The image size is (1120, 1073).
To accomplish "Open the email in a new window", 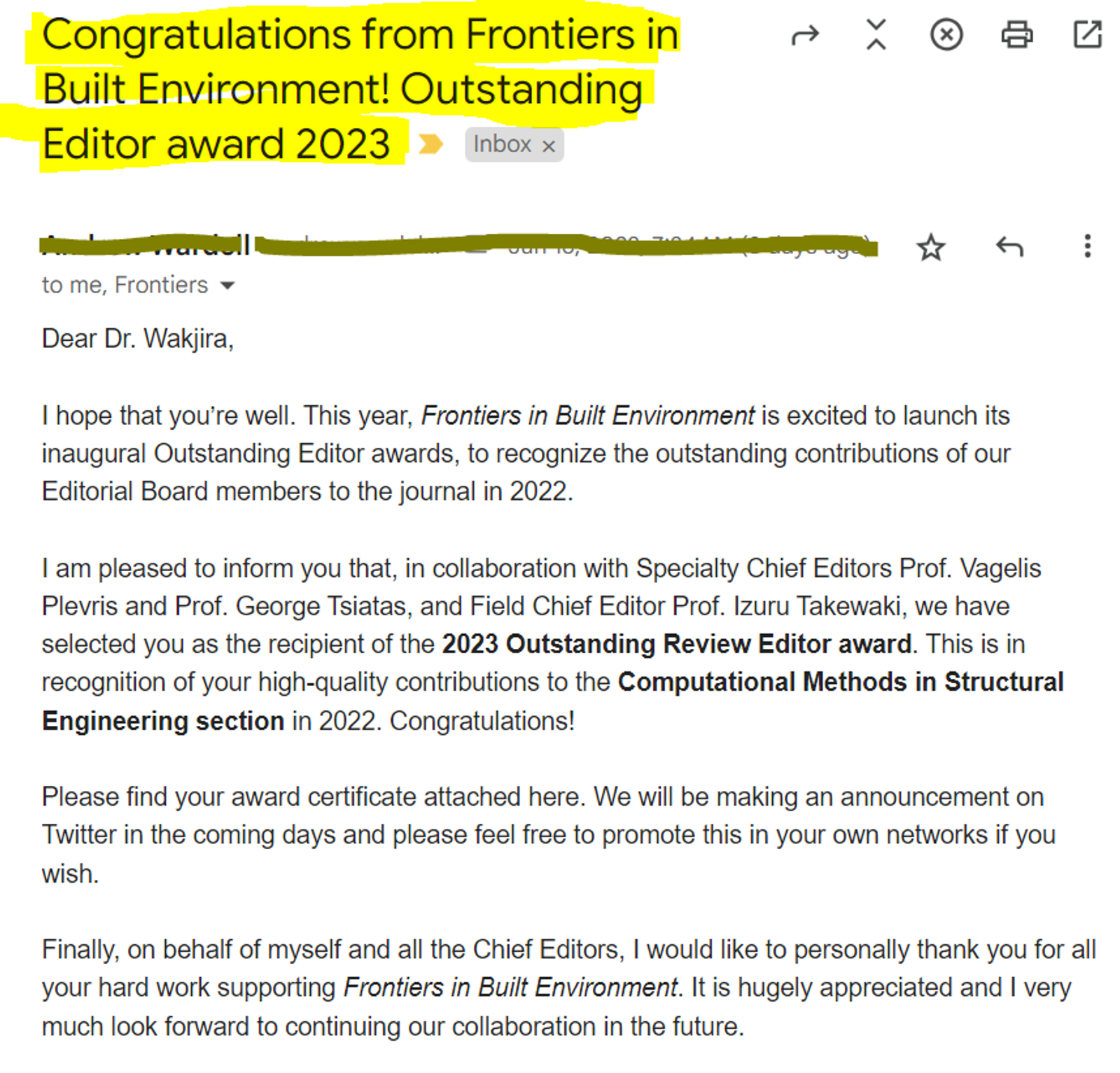I will pyautogui.click(x=1088, y=34).
